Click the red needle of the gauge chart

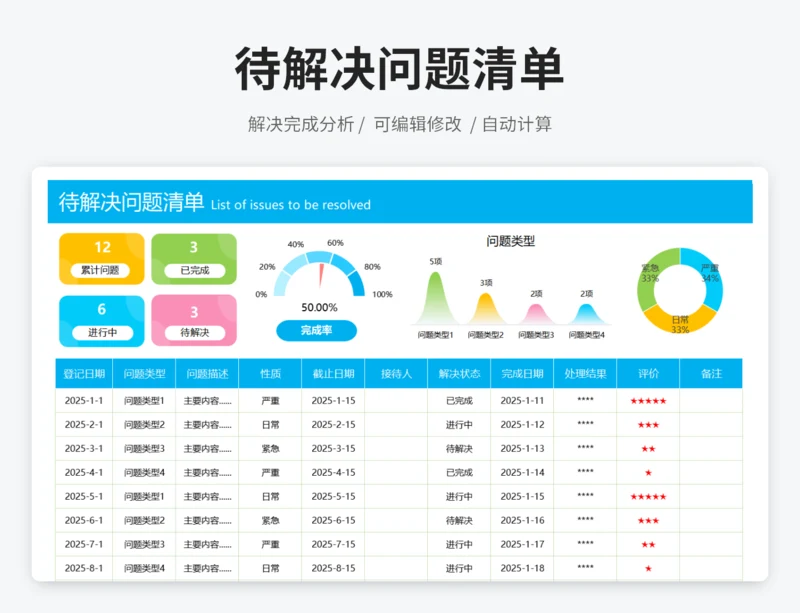321,276
